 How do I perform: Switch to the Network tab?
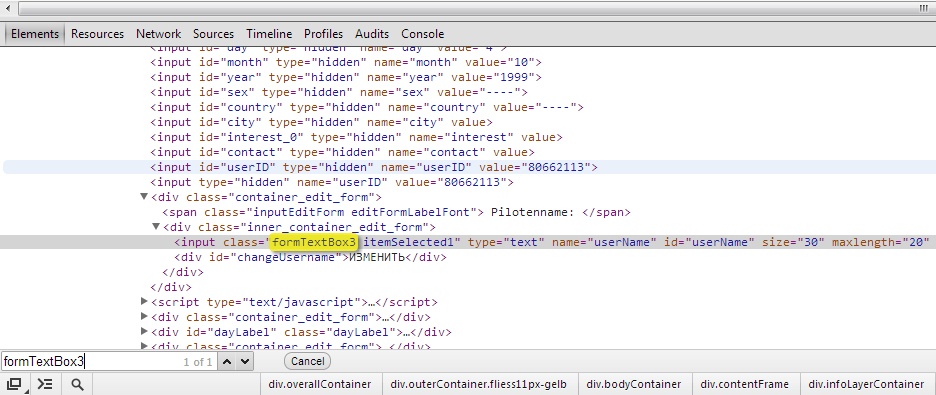(158, 34)
